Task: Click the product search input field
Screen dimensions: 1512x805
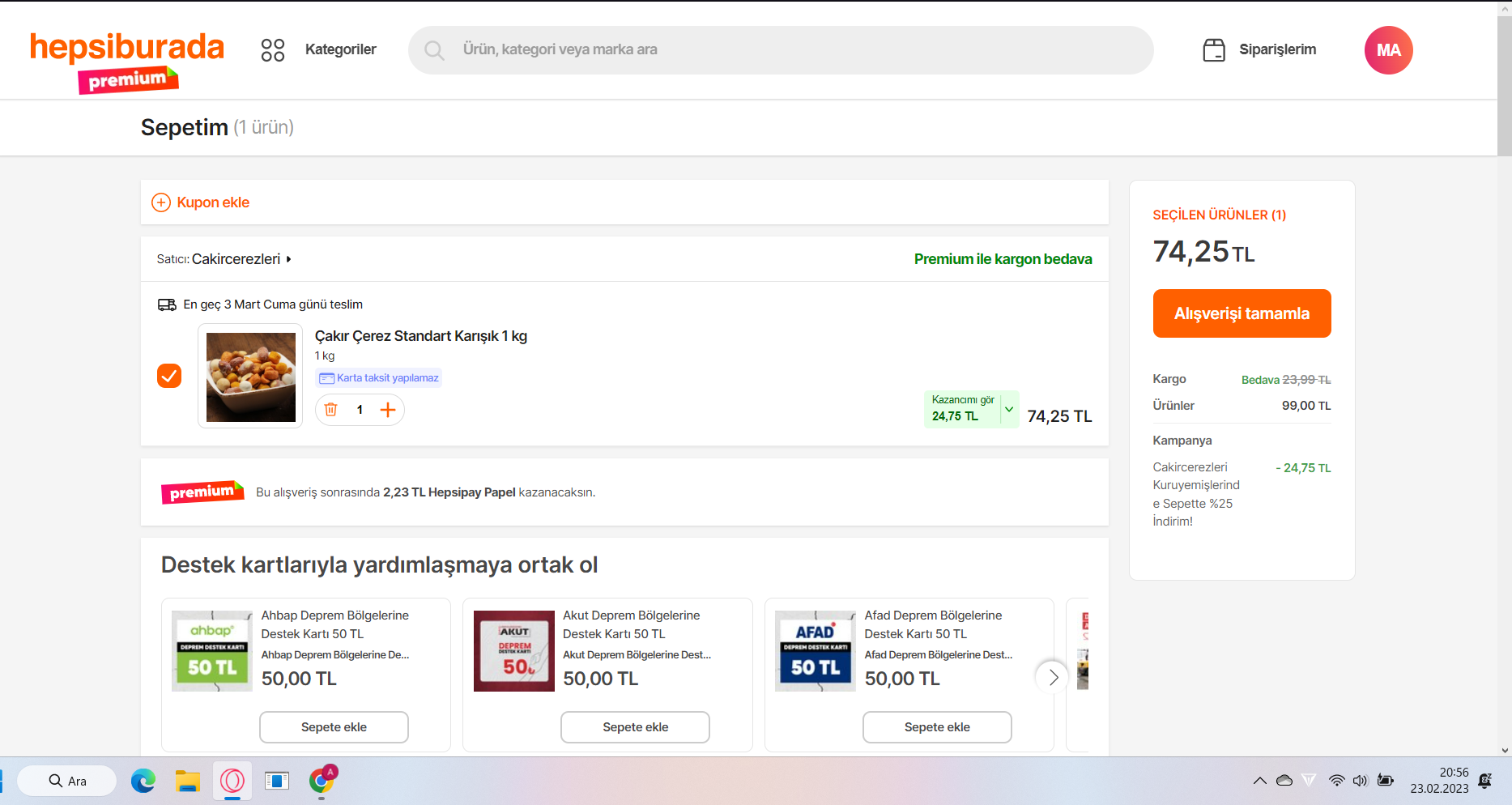Action: click(x=781, y=50)
